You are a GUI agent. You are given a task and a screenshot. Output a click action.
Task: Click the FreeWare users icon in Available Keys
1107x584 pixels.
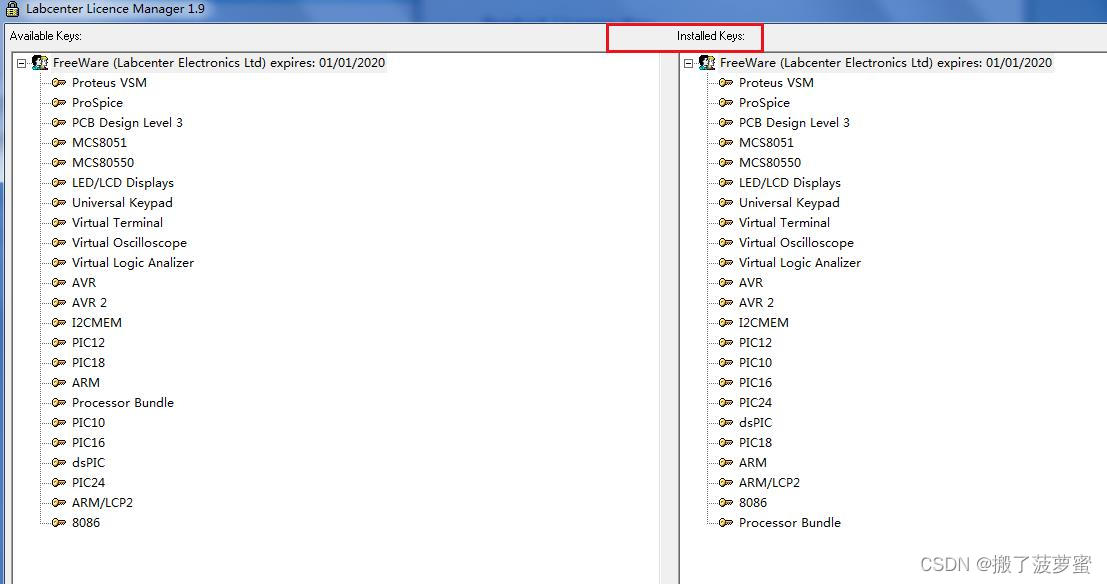[40, 63]
